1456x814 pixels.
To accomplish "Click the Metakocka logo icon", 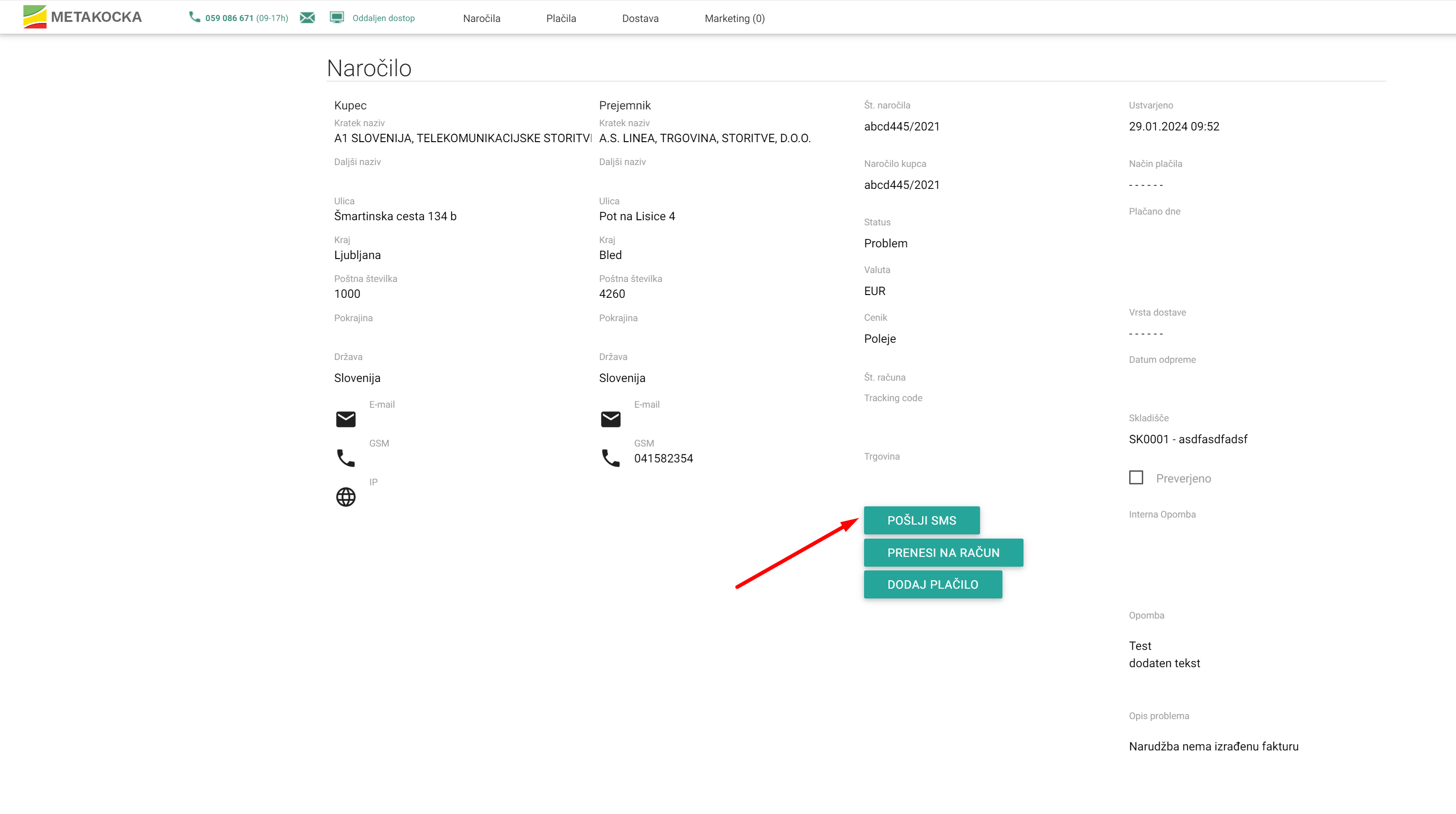I will (35, 17).
